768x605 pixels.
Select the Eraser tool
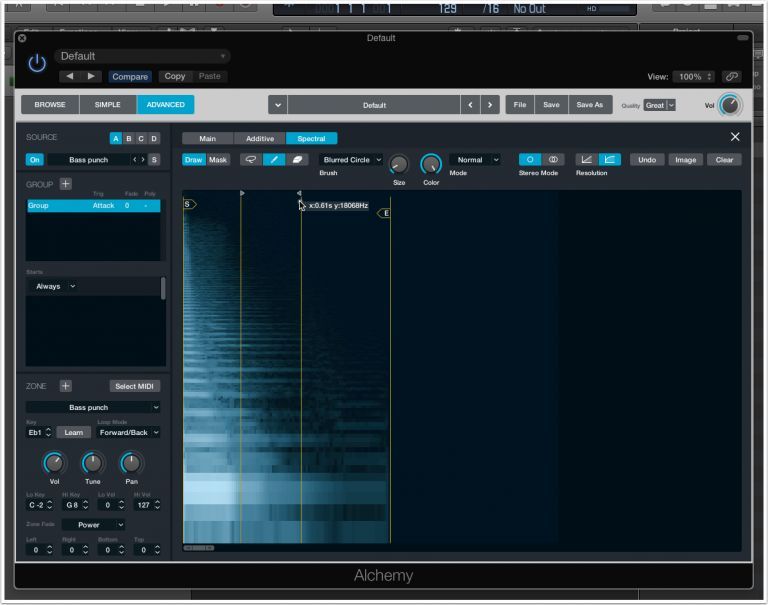click(297, 160)
